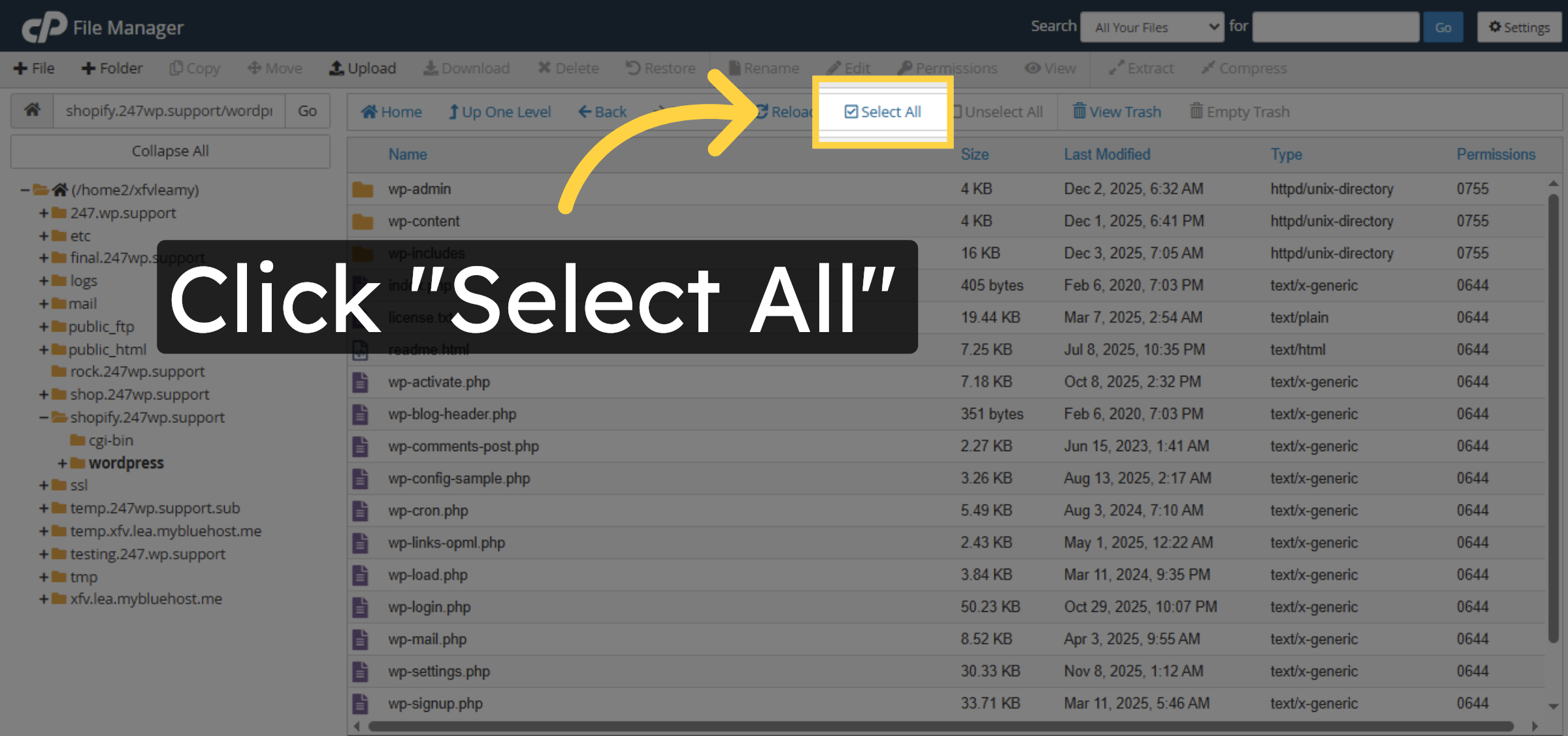Image resolution: width=1568 pixels, height=736 pixels.
Task: Collapse the shopify.247wp.support folder tree
Action: coord(43,417)
